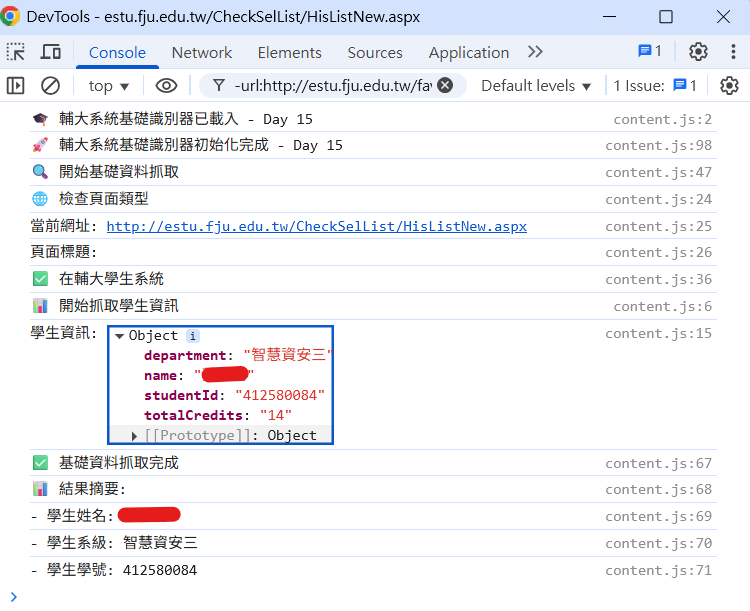Open source link content.js:36
The height and width of the screenshot is (611, 750).
point(659,279)
